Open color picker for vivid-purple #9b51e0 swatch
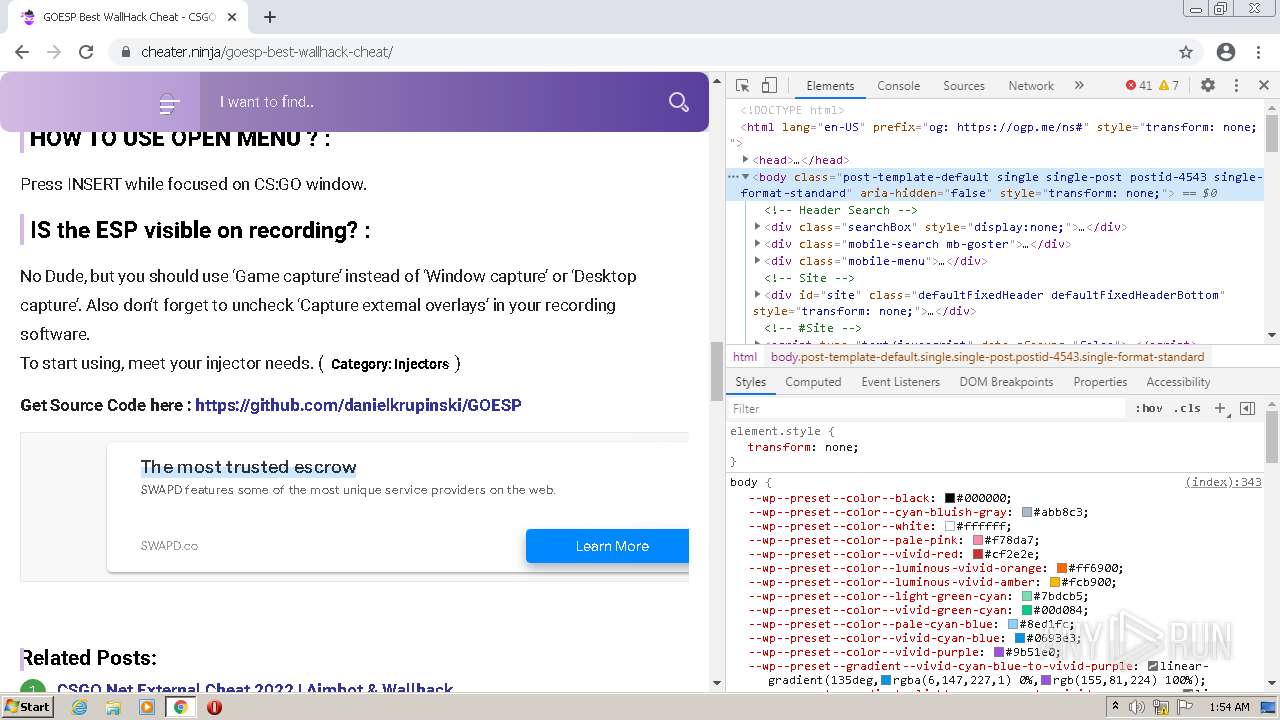The image size is (1280, 720). point(999,652)
